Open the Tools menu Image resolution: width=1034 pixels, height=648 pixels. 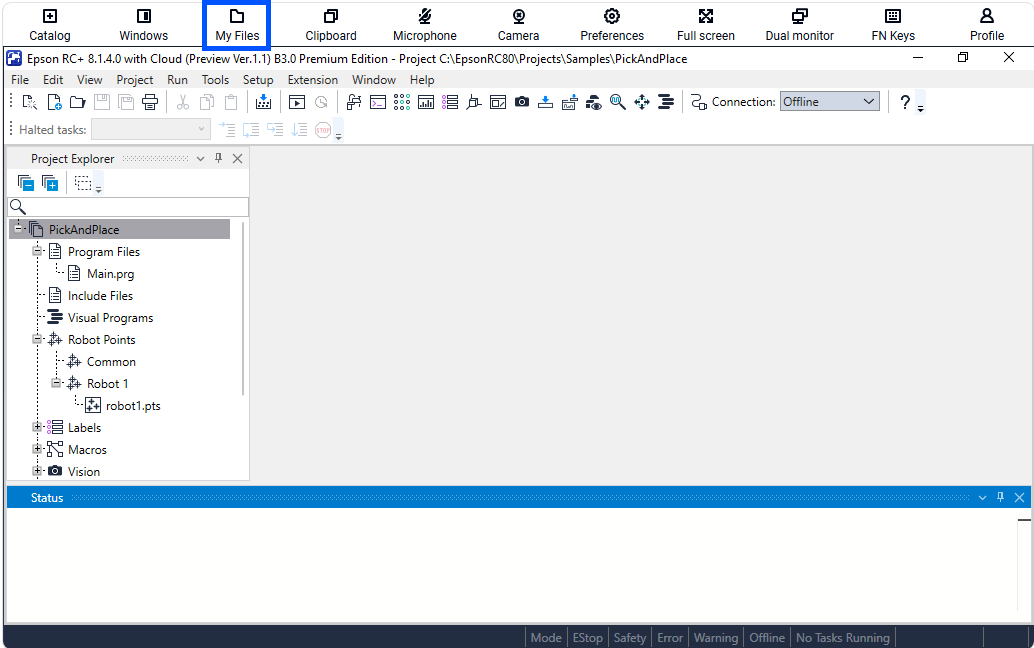point(215,80)
